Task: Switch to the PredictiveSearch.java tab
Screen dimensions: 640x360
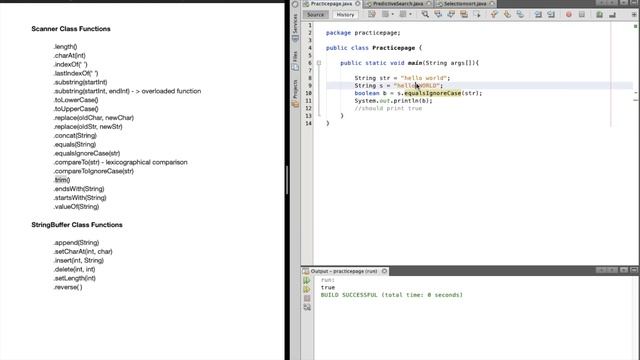Action: (398, 4)
